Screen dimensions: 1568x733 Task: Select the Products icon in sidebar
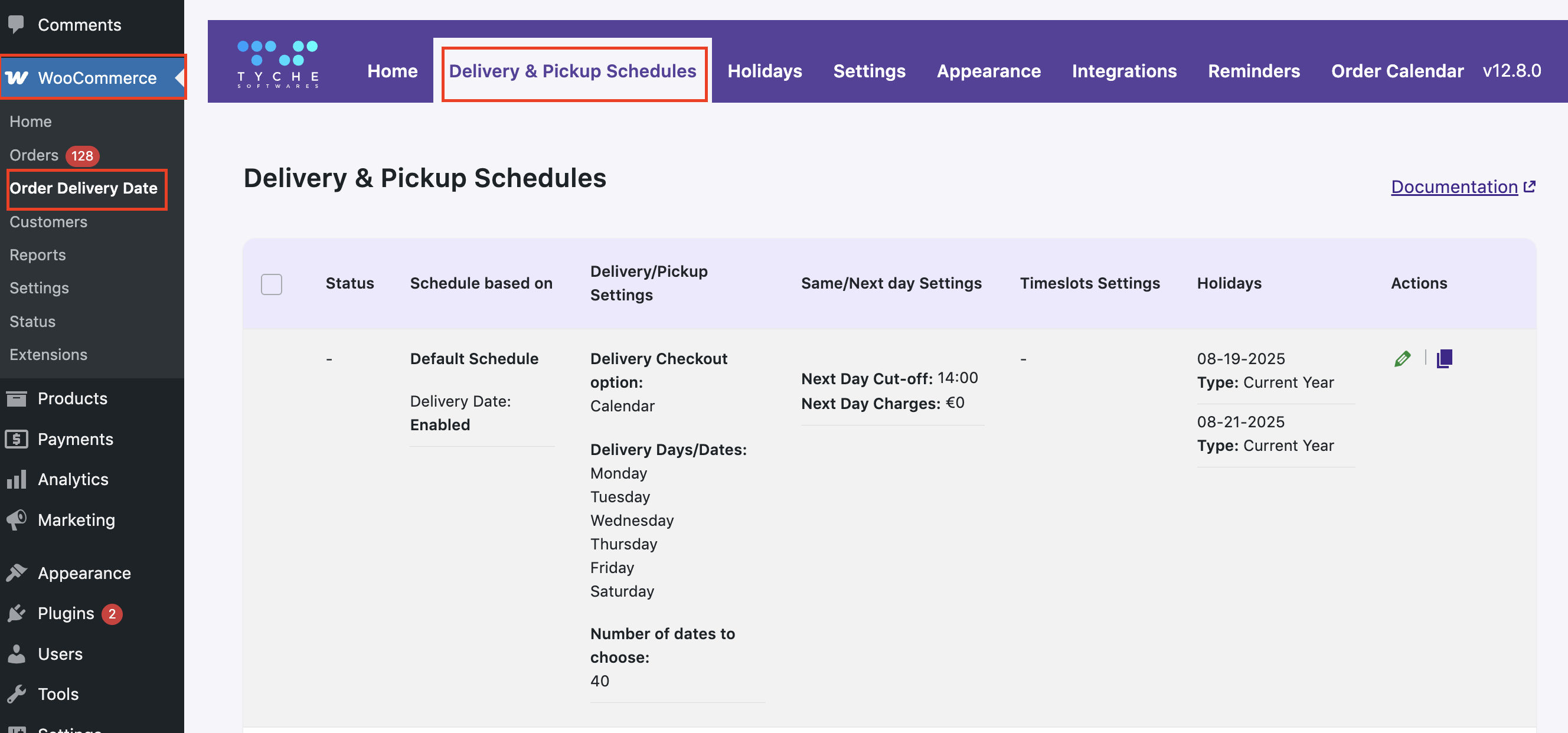click(17, 398)
